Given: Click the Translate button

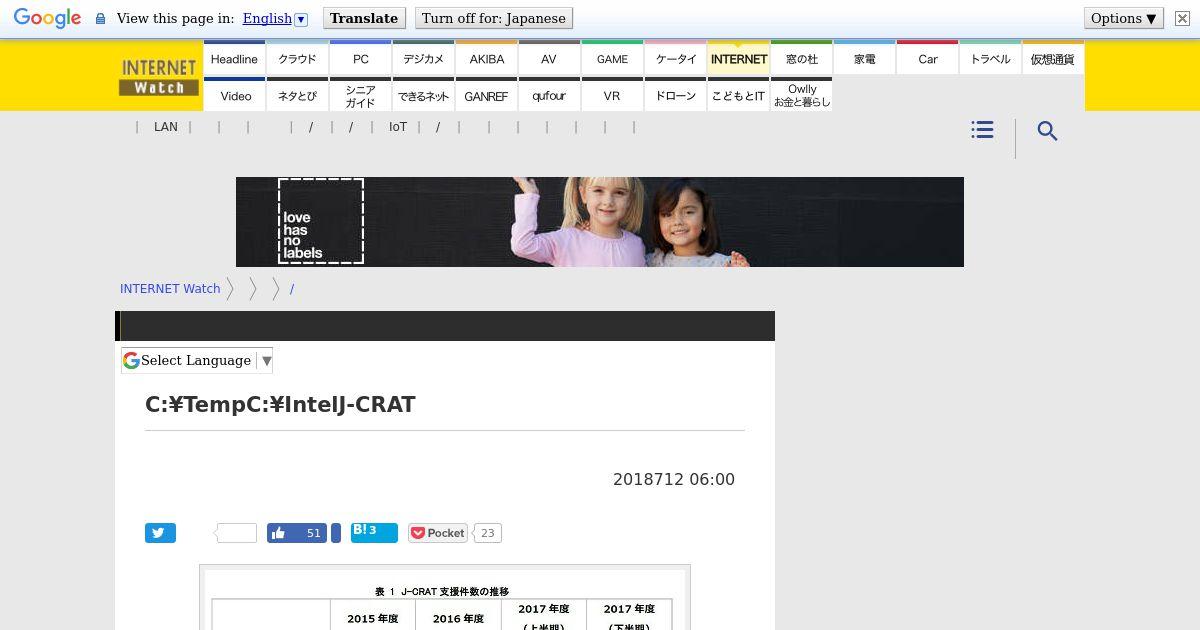Looking at the screenshot, I should pyautogui.click(x=364, y=18).
